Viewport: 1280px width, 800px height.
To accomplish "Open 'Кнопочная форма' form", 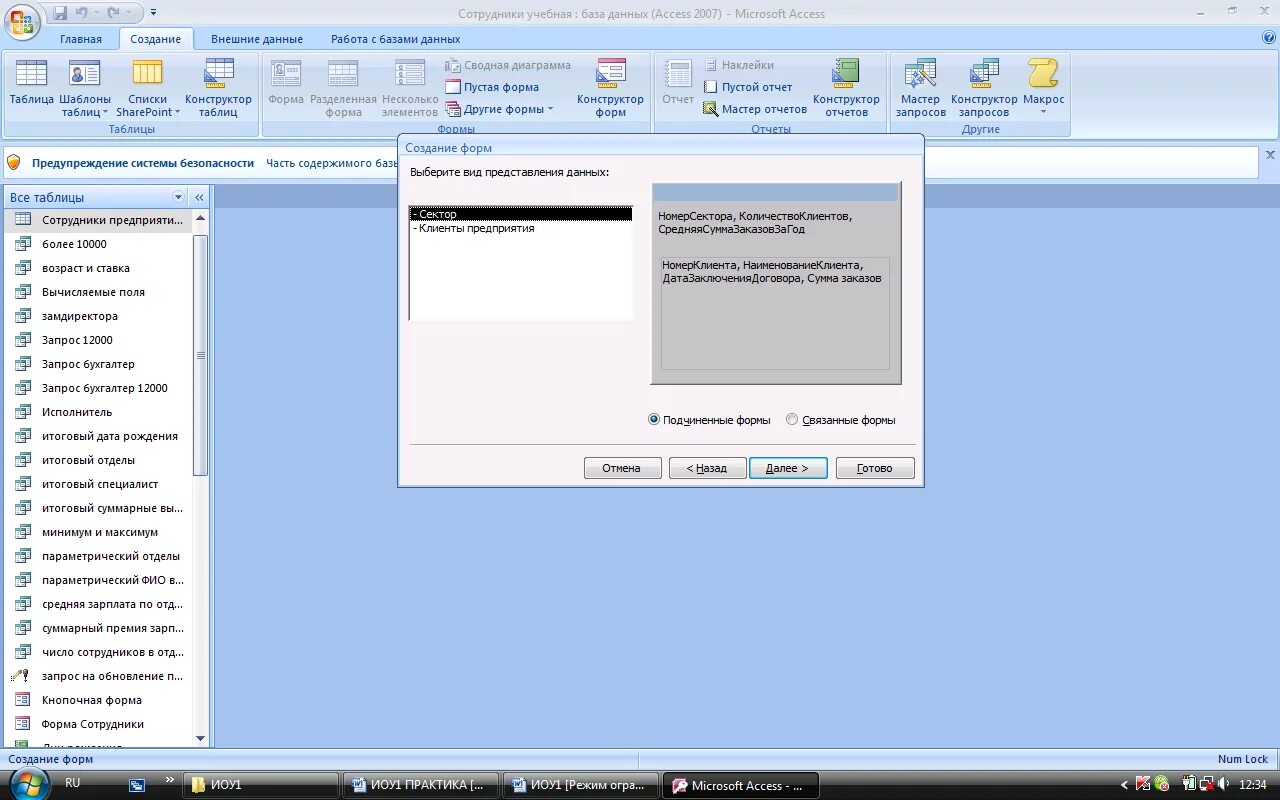I will 98,700.
